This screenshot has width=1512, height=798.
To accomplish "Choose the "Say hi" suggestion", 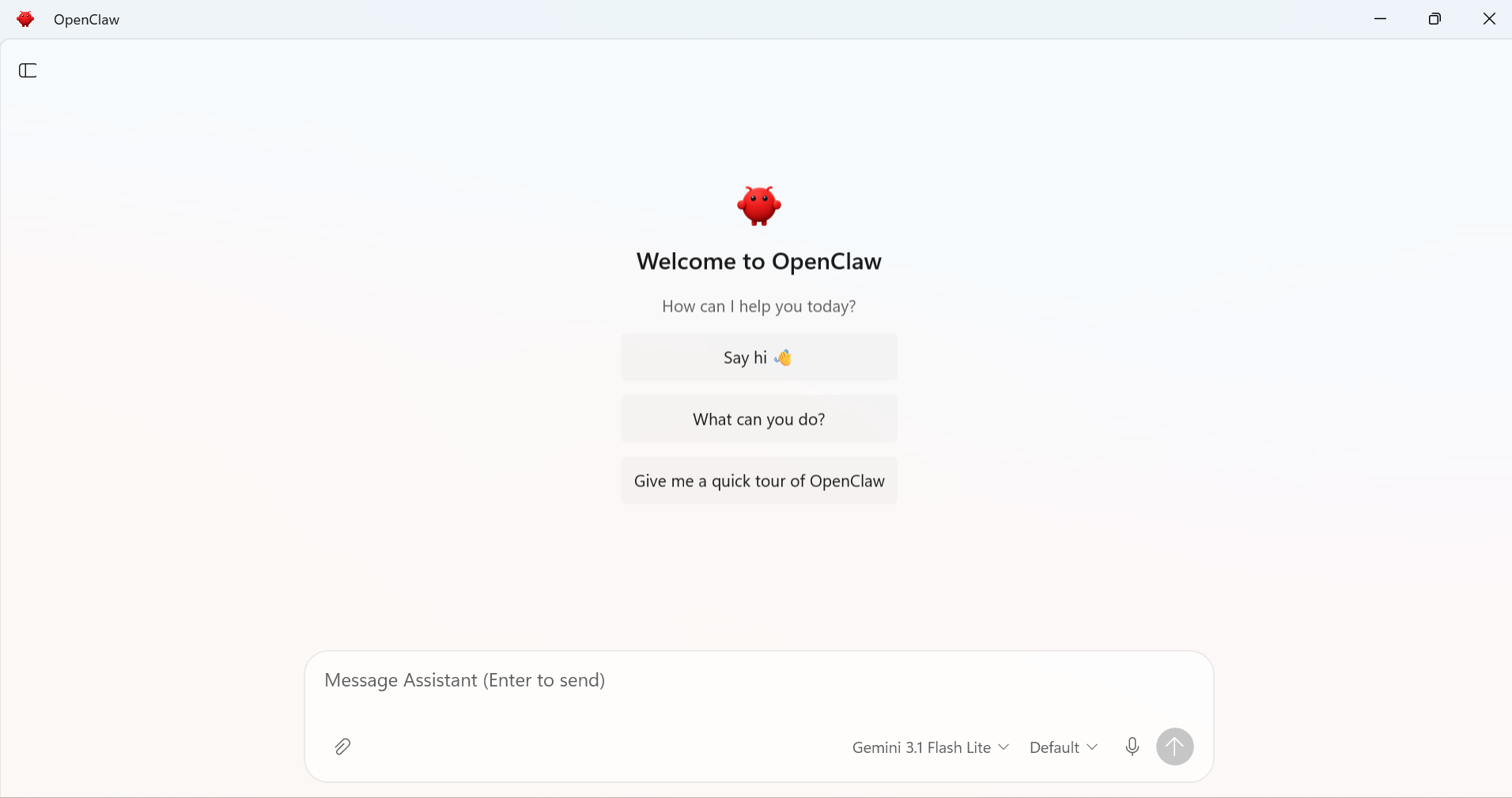I will 759,357.
